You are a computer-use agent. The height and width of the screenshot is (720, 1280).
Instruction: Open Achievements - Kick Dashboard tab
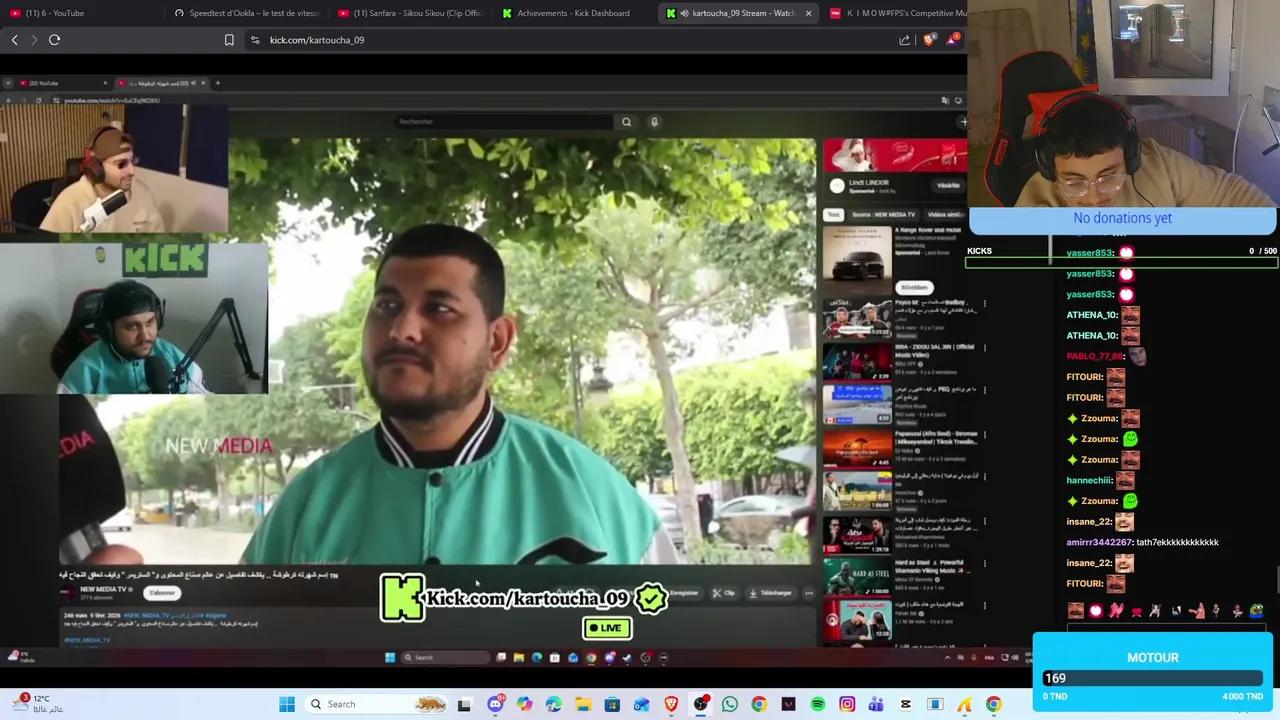pos(573,13)
